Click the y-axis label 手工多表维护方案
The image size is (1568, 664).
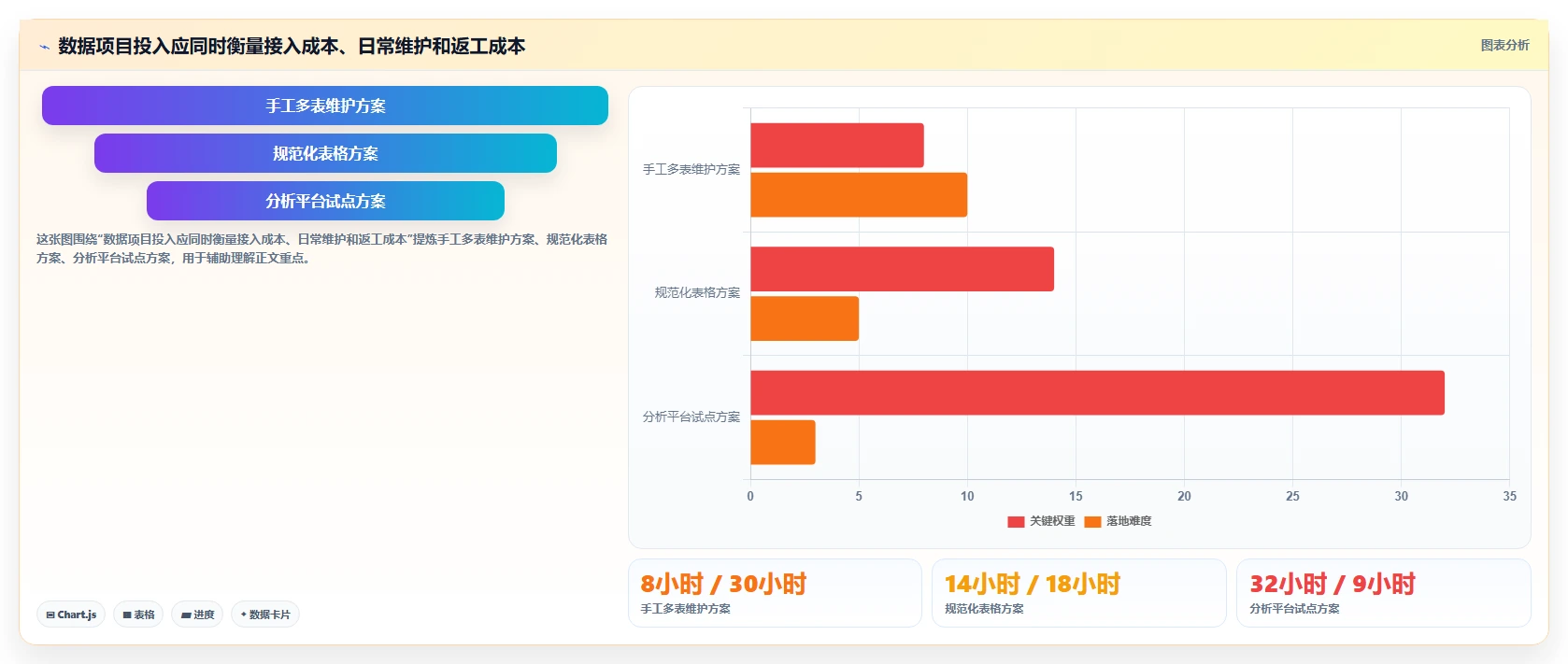(691, 169)
